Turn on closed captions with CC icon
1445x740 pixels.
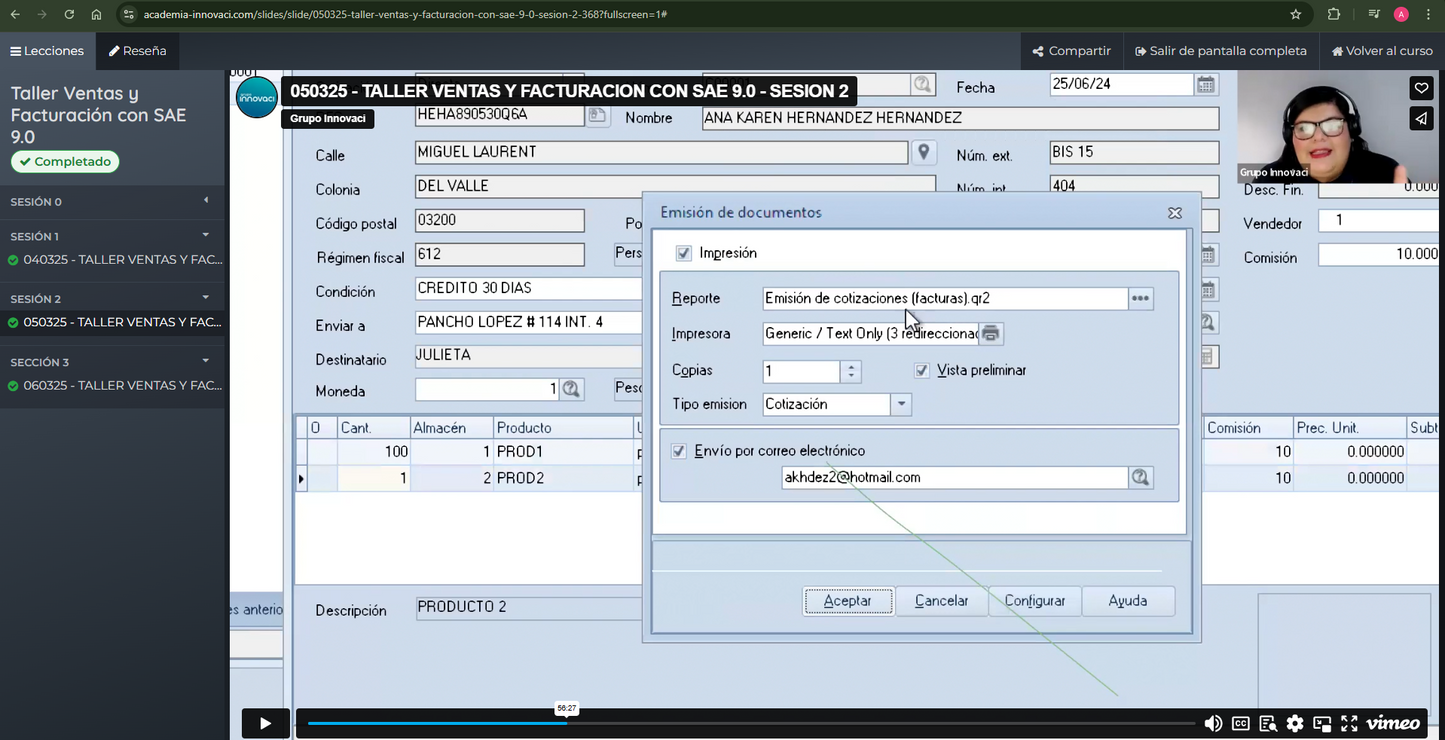[x=1240, y=723]
